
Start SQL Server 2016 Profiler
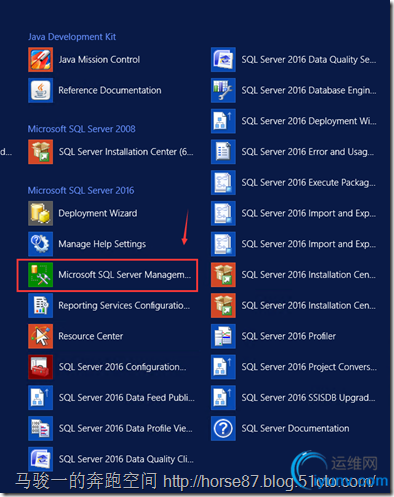click(x=273, y=336)
